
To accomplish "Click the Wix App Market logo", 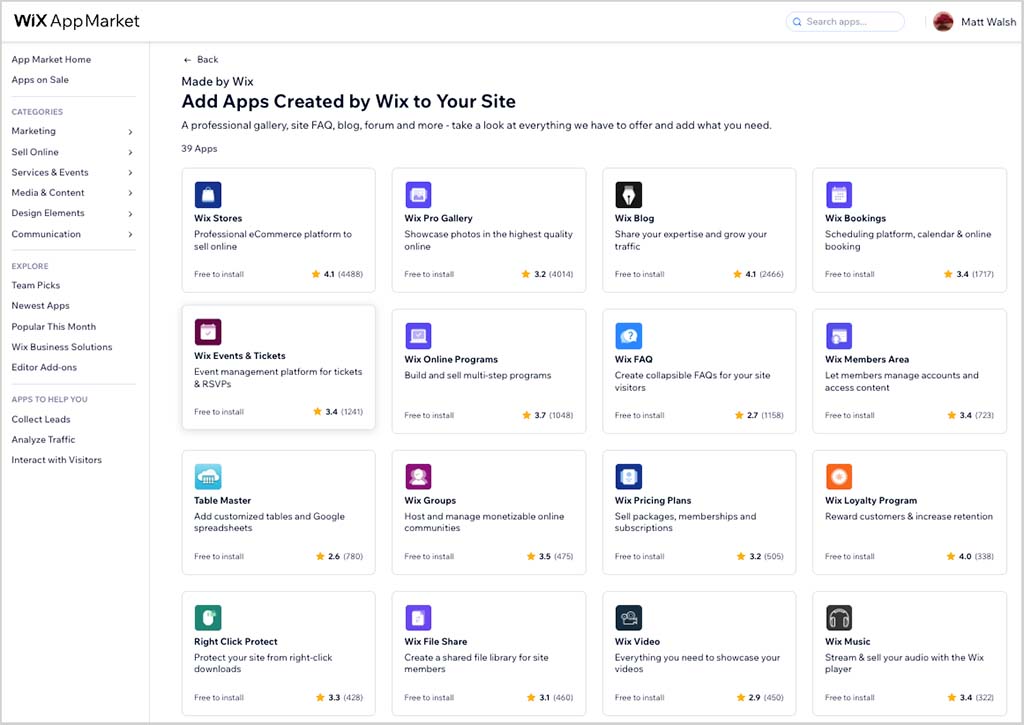I will (76, 21).
